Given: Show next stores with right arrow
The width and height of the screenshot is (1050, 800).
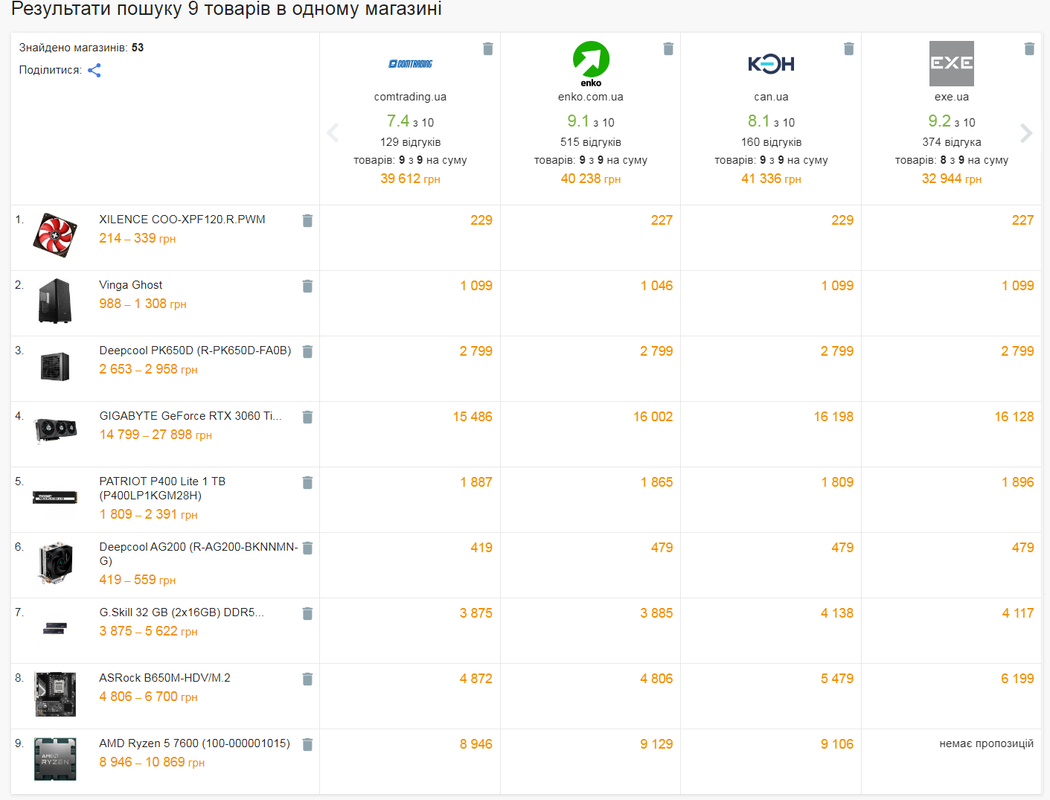Looking at the screenshot, I should pos(1026,133).
